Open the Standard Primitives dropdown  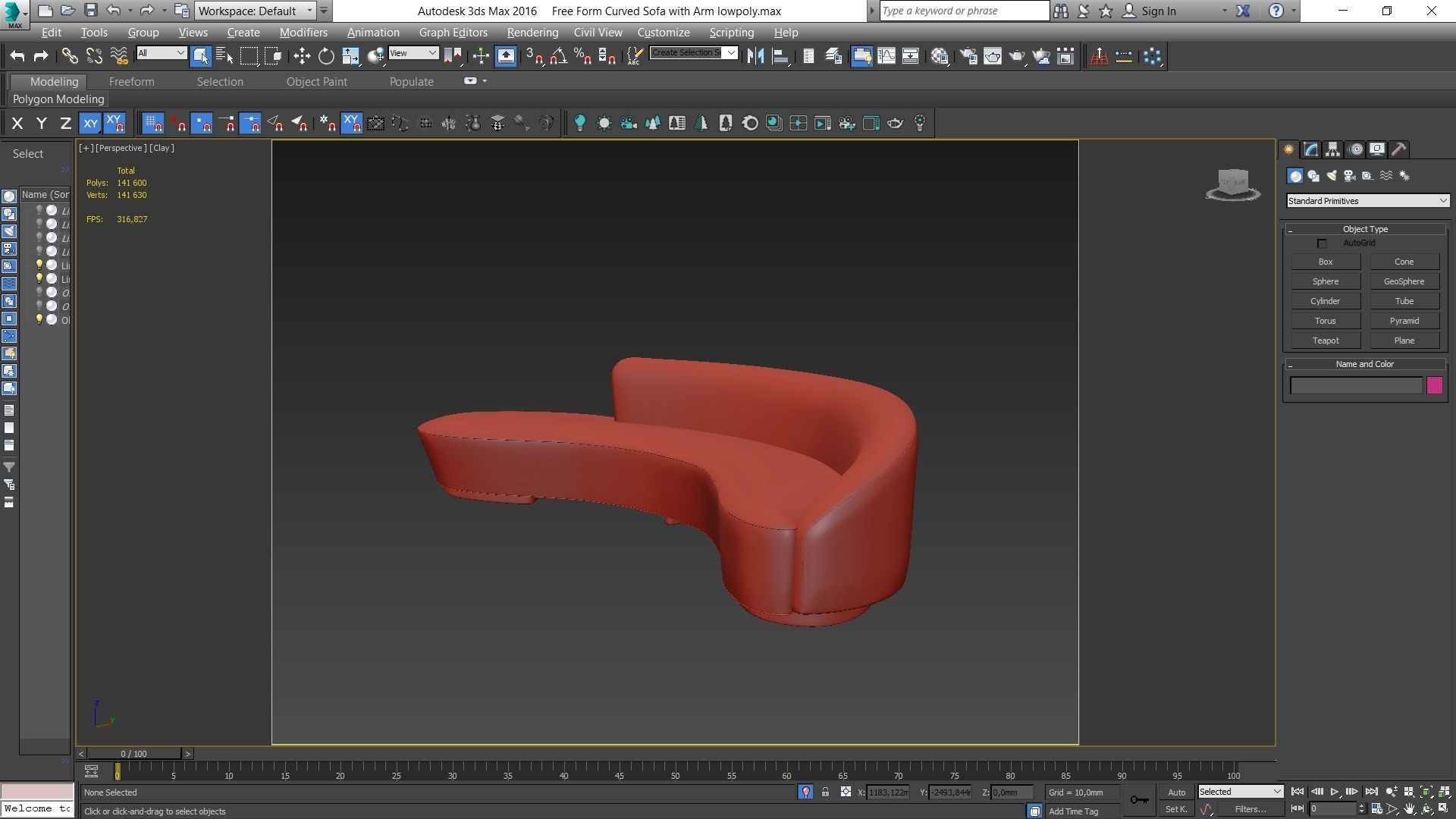(x=1368, y=201)
